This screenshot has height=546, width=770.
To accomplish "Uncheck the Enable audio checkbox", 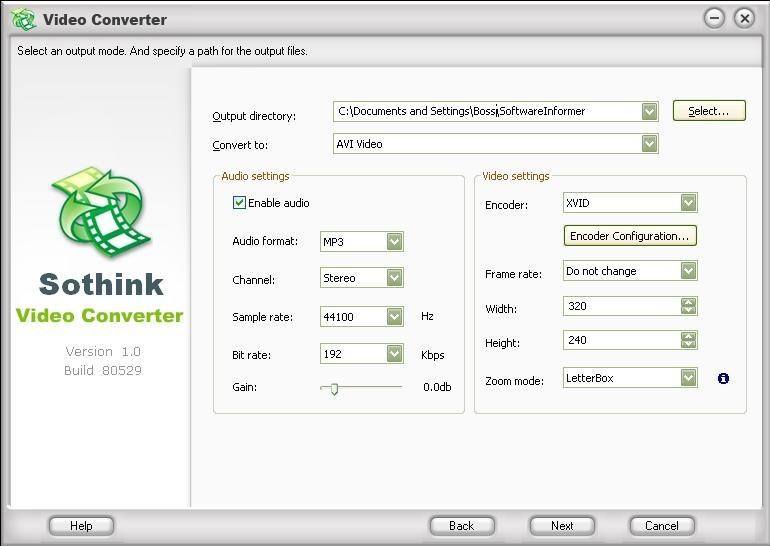I will pos(239,203).
